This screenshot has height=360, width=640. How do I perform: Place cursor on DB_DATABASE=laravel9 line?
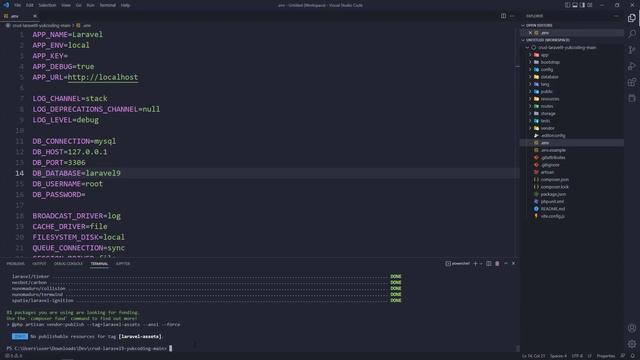tap(76, 173)
